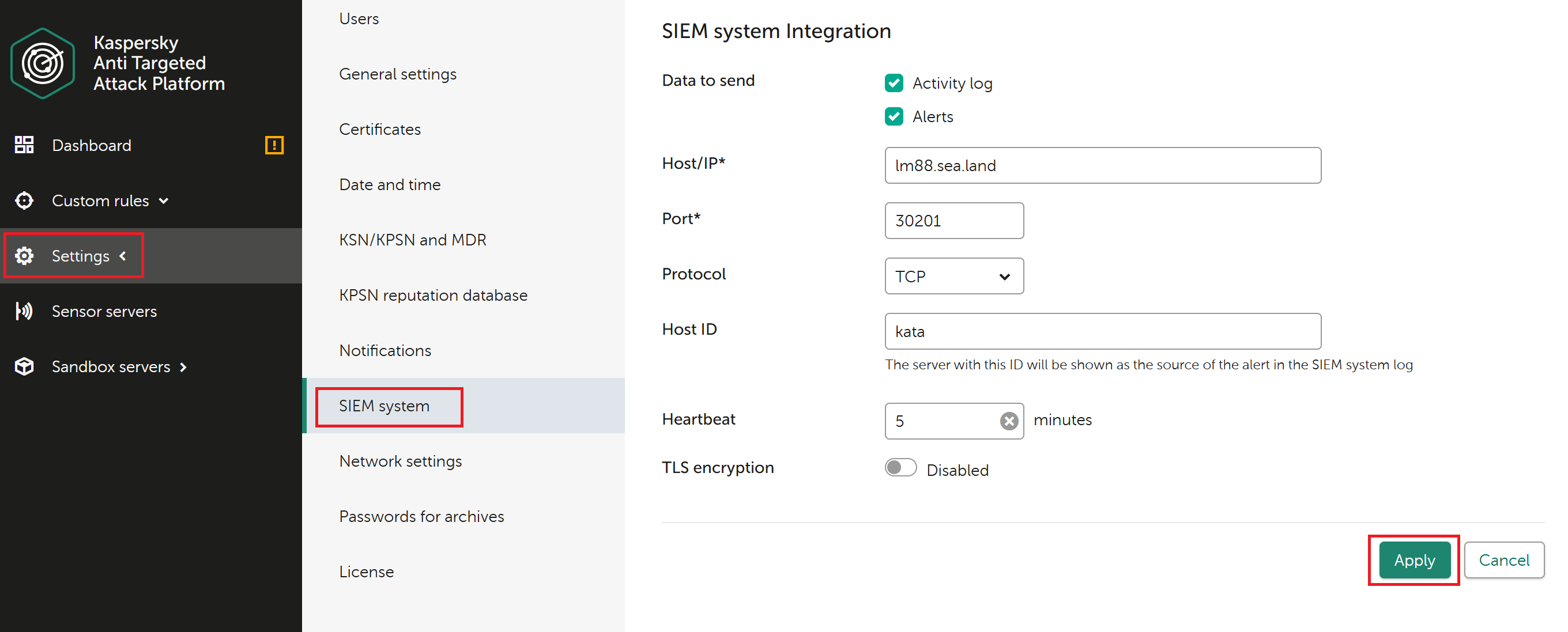Open Dashboard in the sidebar
This screenshot has height=632, width=1568.
coord(91,145)
